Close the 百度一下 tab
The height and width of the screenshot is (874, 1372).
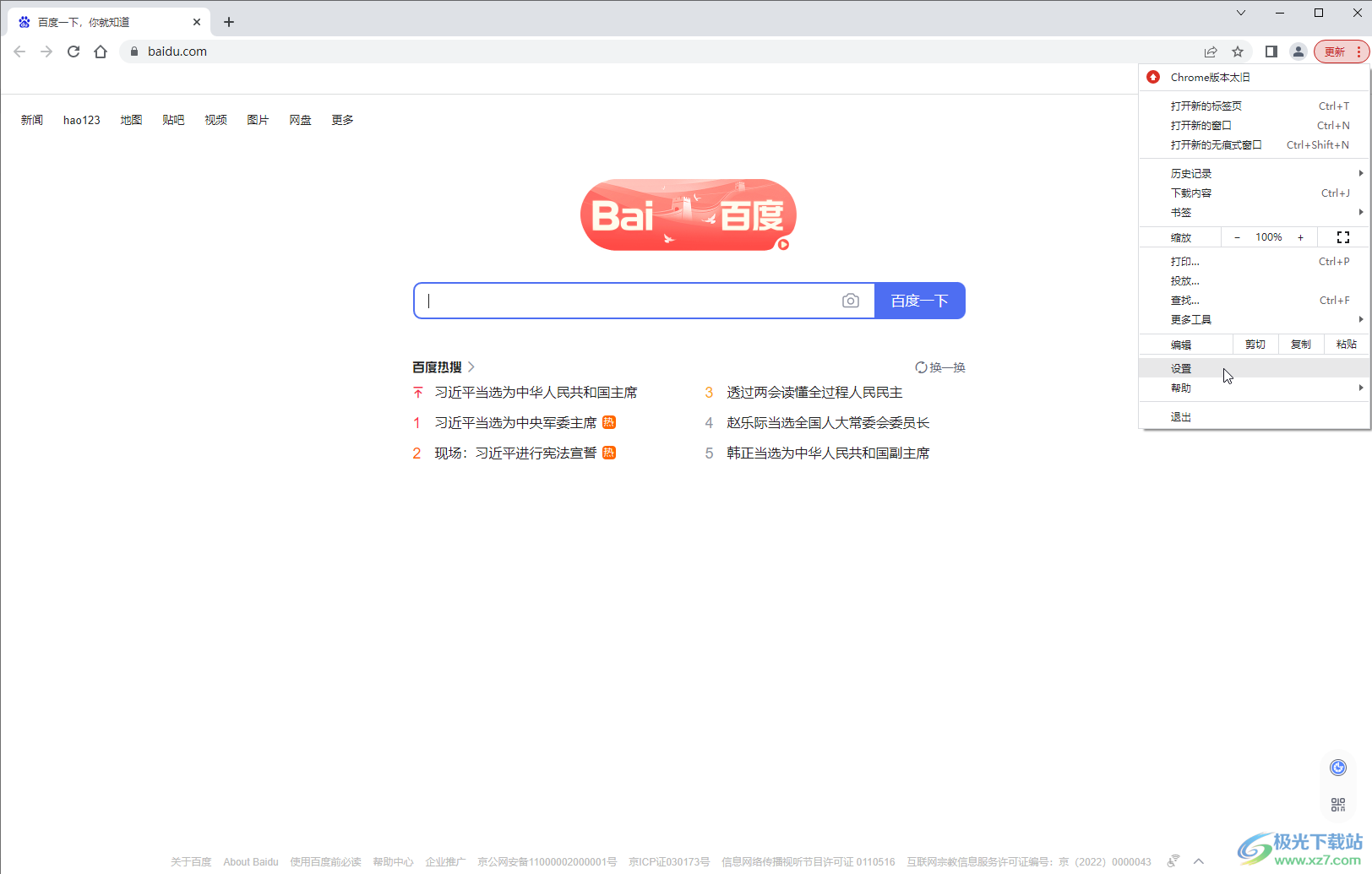197,22
